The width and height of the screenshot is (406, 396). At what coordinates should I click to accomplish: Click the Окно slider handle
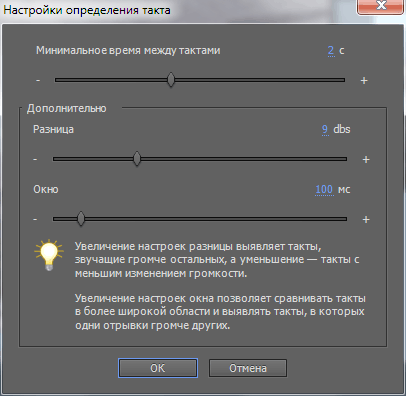[81, 219]
